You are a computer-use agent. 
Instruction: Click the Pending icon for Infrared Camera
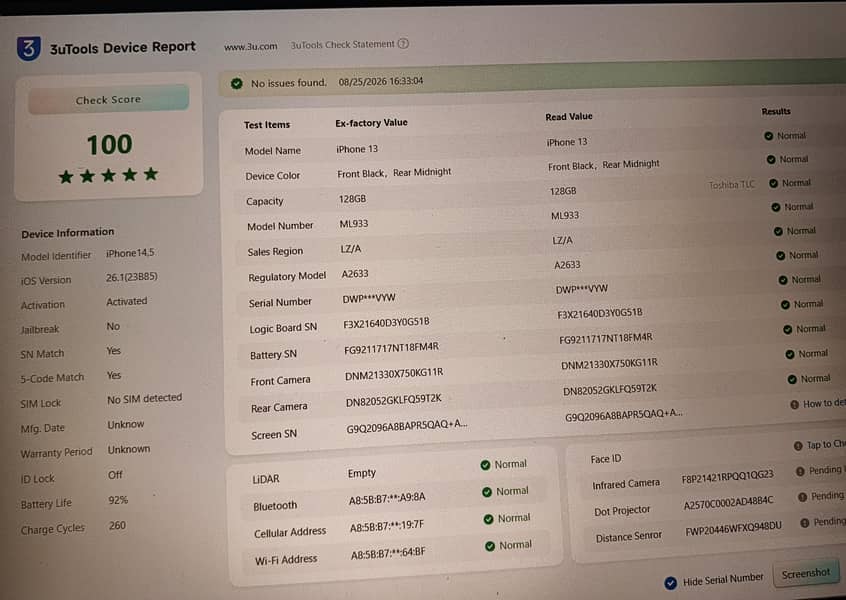(x=800, y=471)
